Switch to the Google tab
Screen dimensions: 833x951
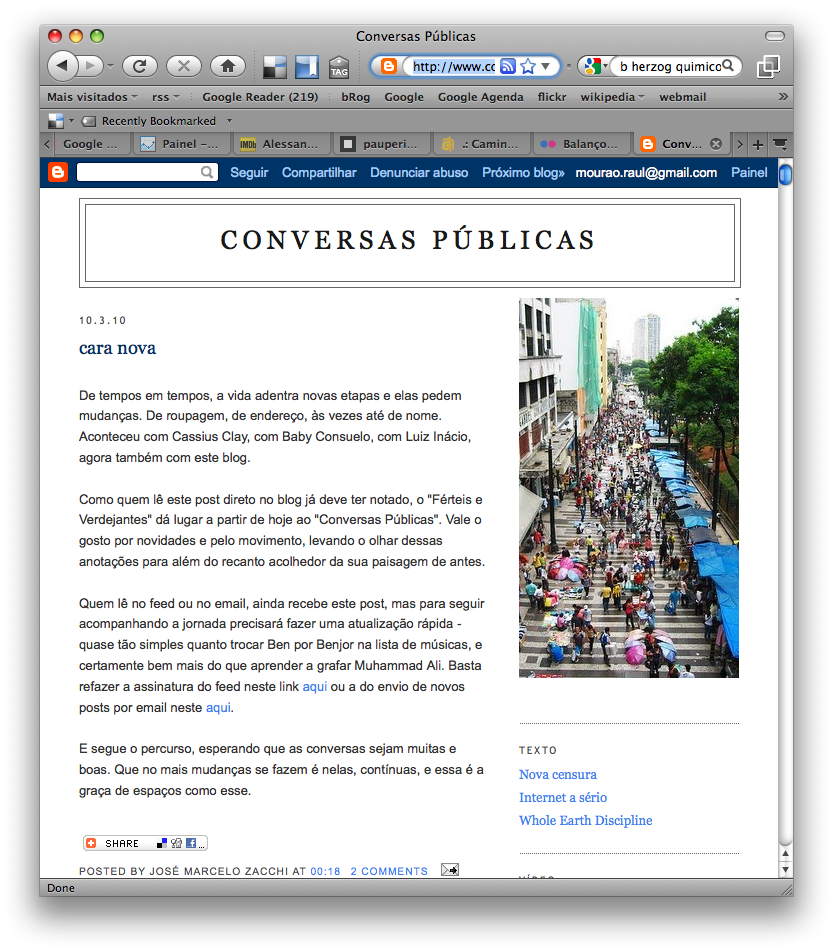tap(90, 144)
